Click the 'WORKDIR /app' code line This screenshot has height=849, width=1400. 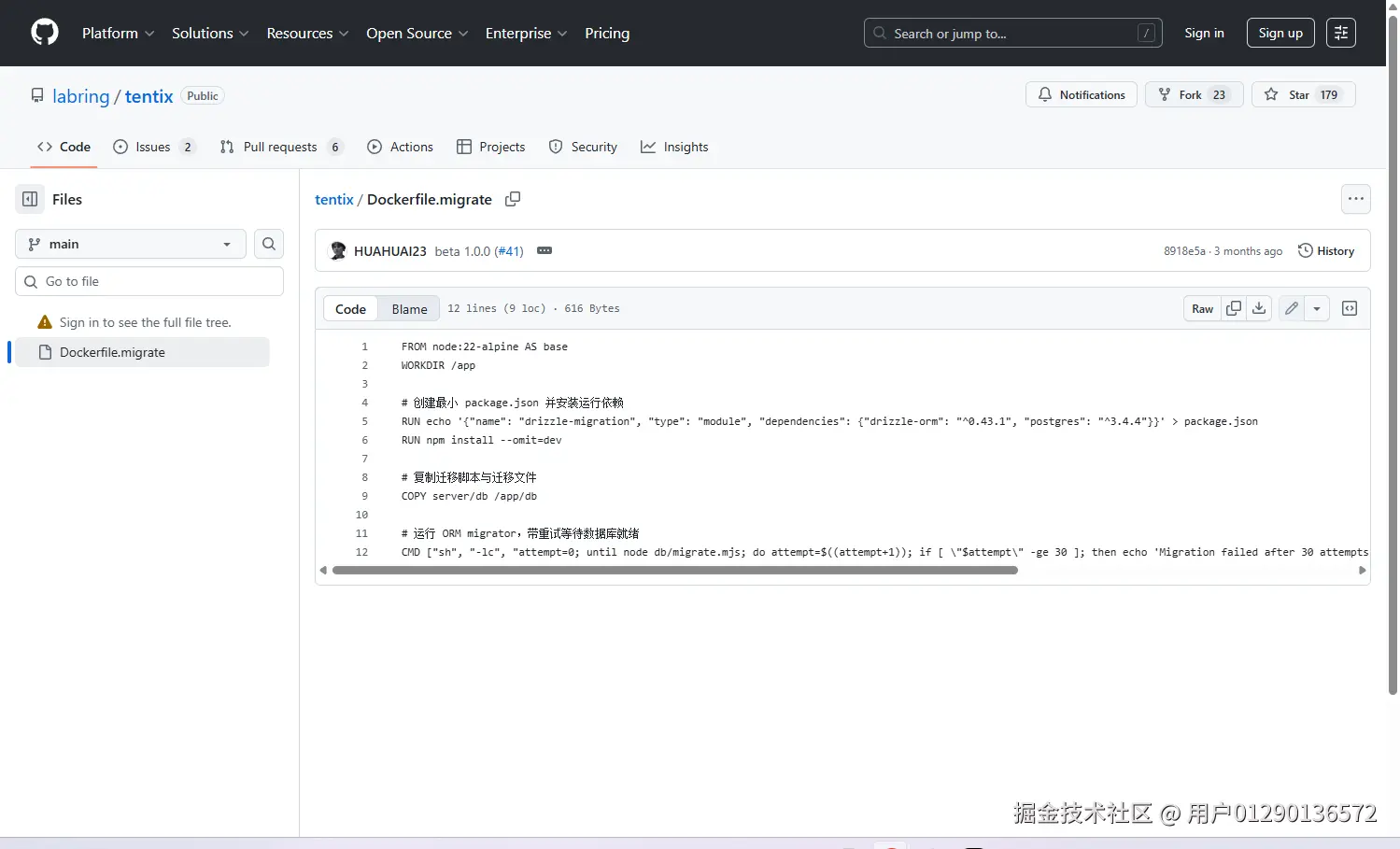pyautogui.click(x=438, y=365)
